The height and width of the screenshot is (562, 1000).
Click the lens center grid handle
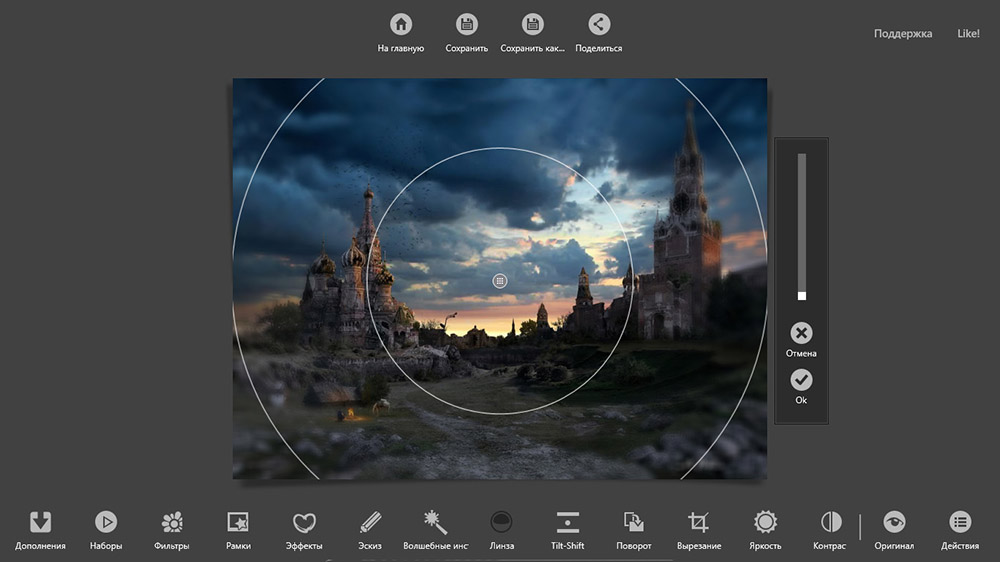pos(500,281)
